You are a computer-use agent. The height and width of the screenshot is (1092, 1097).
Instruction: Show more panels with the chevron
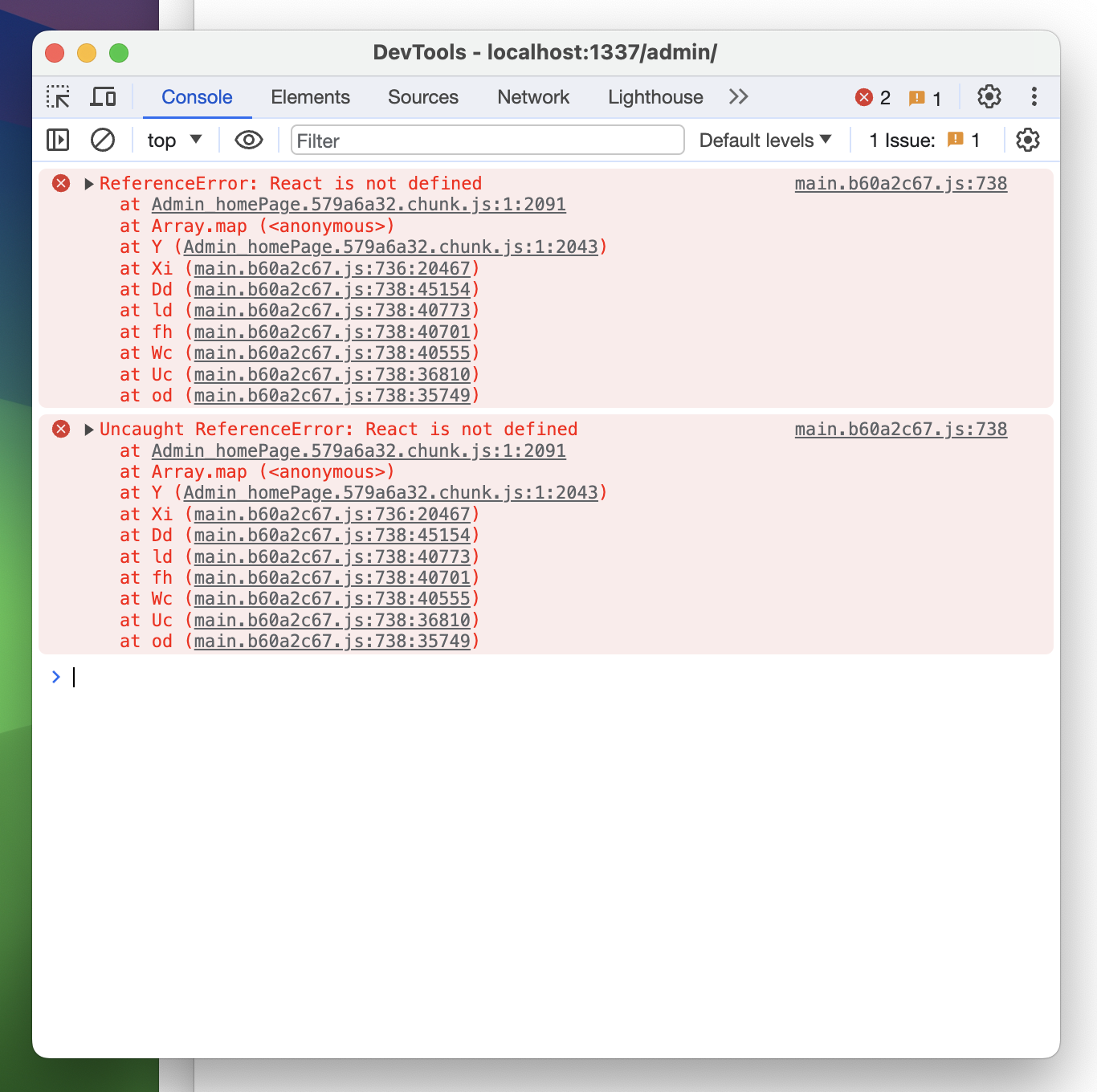[x=738, y=96]
